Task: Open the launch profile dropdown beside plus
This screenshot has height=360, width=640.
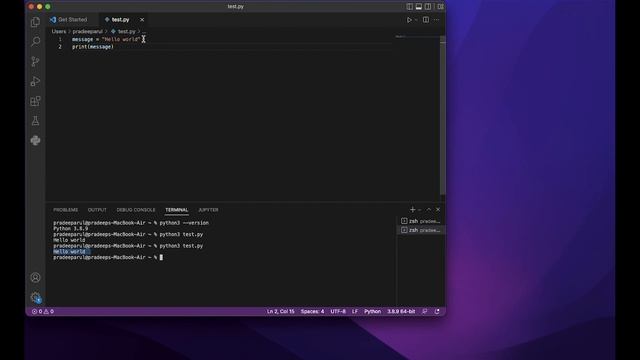Action: 420,210
